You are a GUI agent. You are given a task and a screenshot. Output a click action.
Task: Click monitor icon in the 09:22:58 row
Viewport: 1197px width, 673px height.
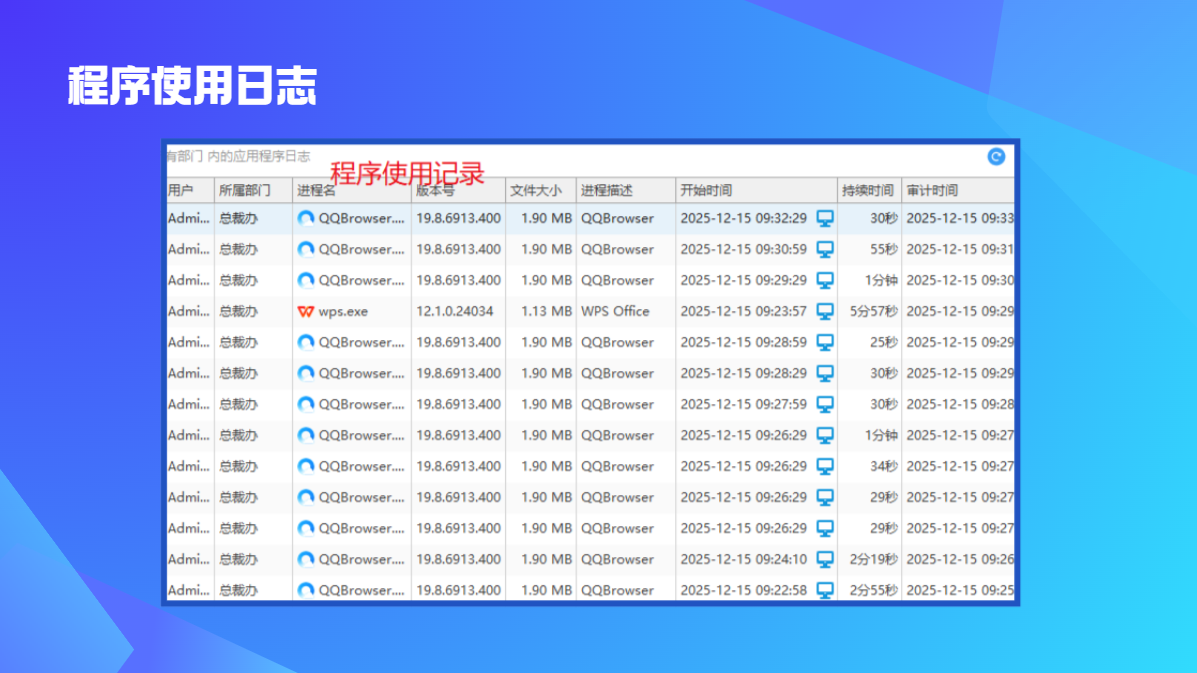point(825,590)
